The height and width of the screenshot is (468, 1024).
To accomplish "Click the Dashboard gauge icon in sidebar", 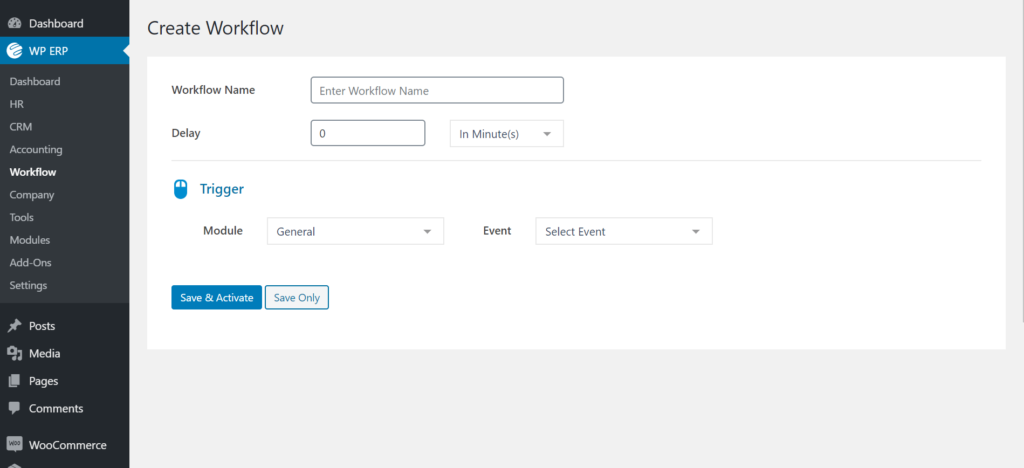I will pos(14,23).
